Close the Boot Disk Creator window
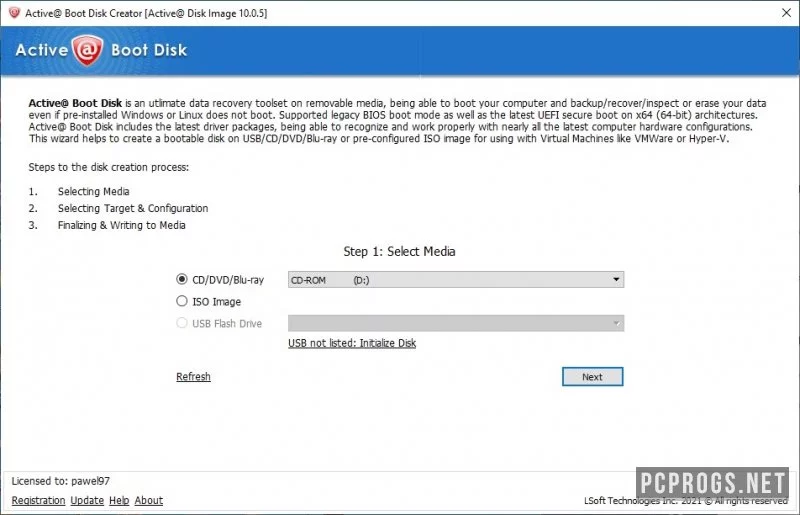This screenshot has width=800, height=515. click(x=786, y=13)
